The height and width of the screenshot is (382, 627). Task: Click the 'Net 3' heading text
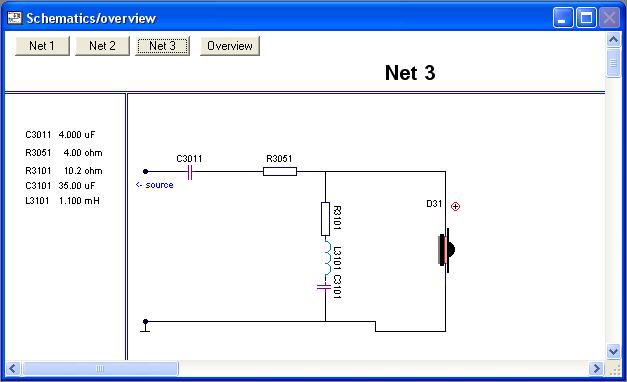click(410, 73)
